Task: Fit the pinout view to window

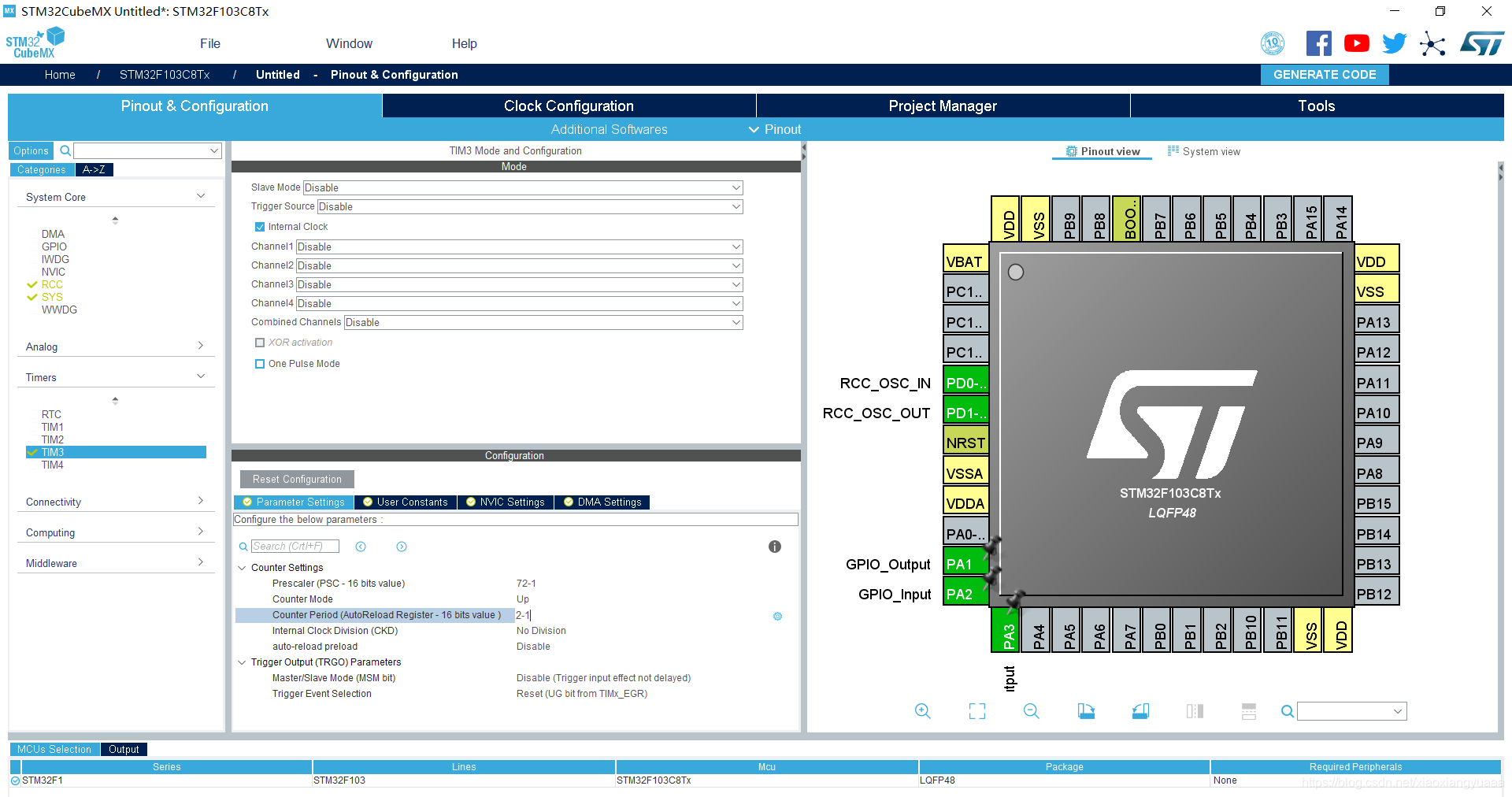Action: click(x=977, y=711)
